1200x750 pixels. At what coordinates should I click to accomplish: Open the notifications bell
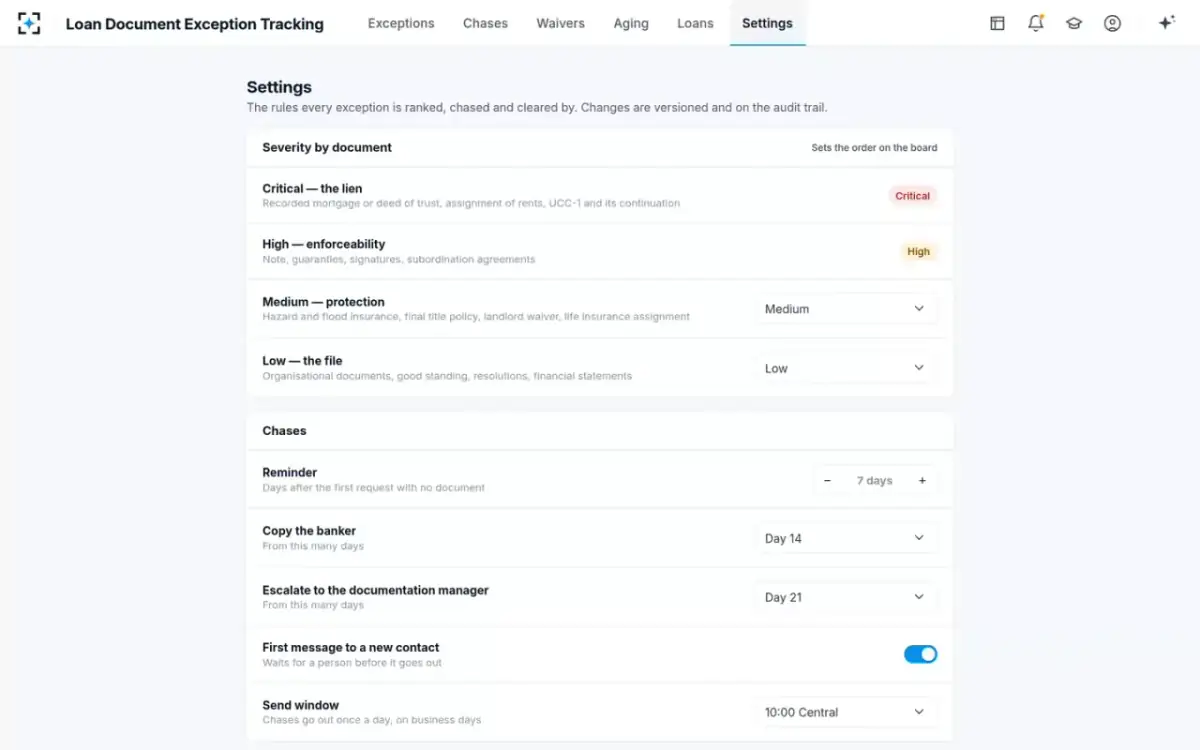1036,23
